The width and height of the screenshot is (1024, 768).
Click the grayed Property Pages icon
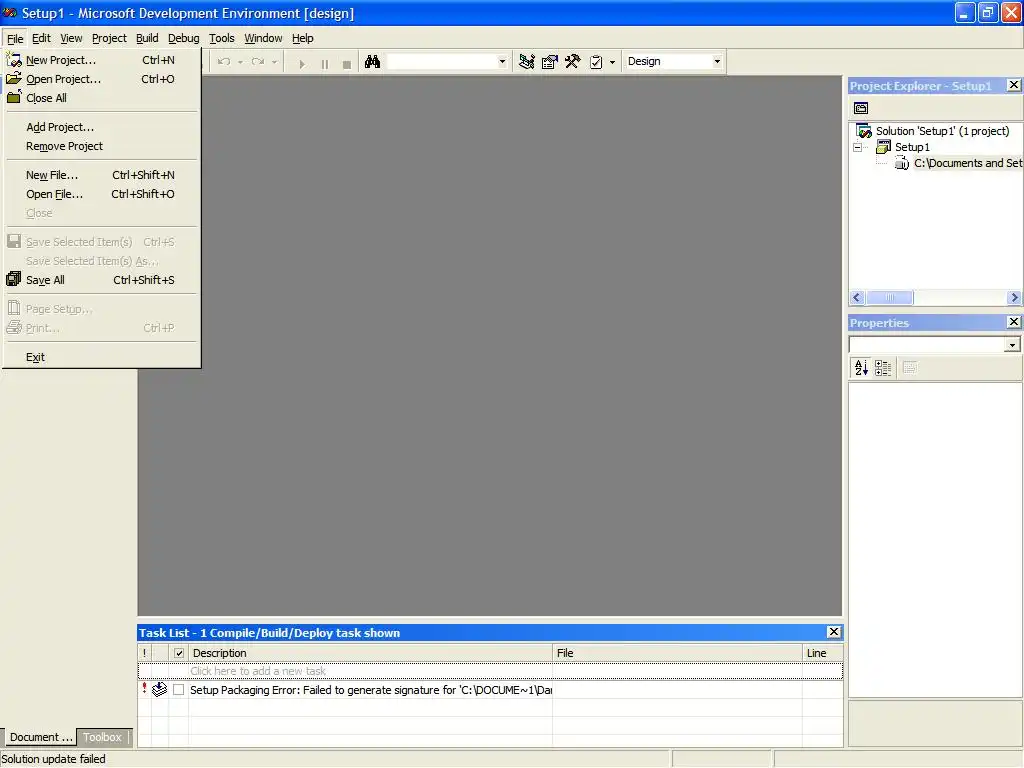[910, 368]
